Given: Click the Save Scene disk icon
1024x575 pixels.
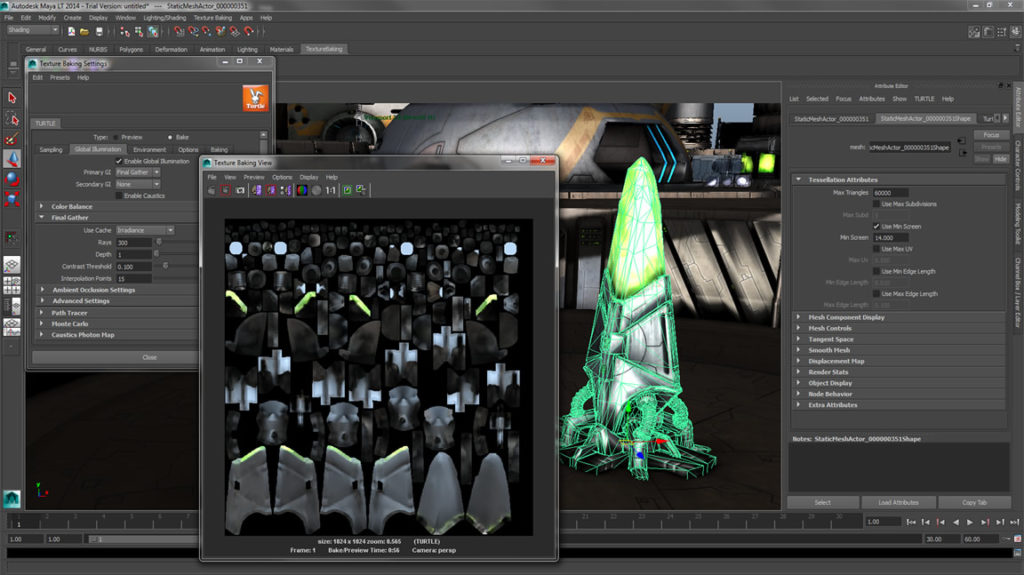Looking at the screenshot, I should 99,31.
